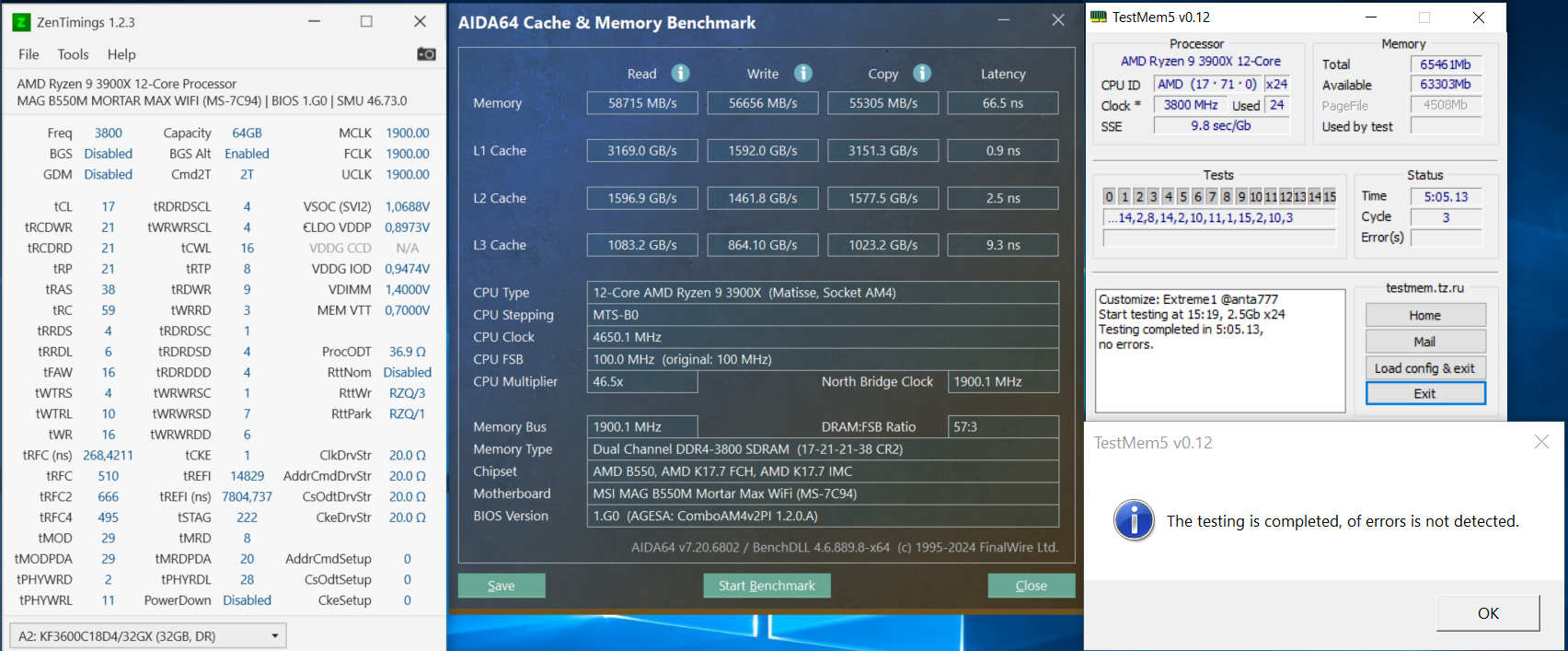Select the L2 Cache Latency 2.5 ns field

pos(1003,198)
